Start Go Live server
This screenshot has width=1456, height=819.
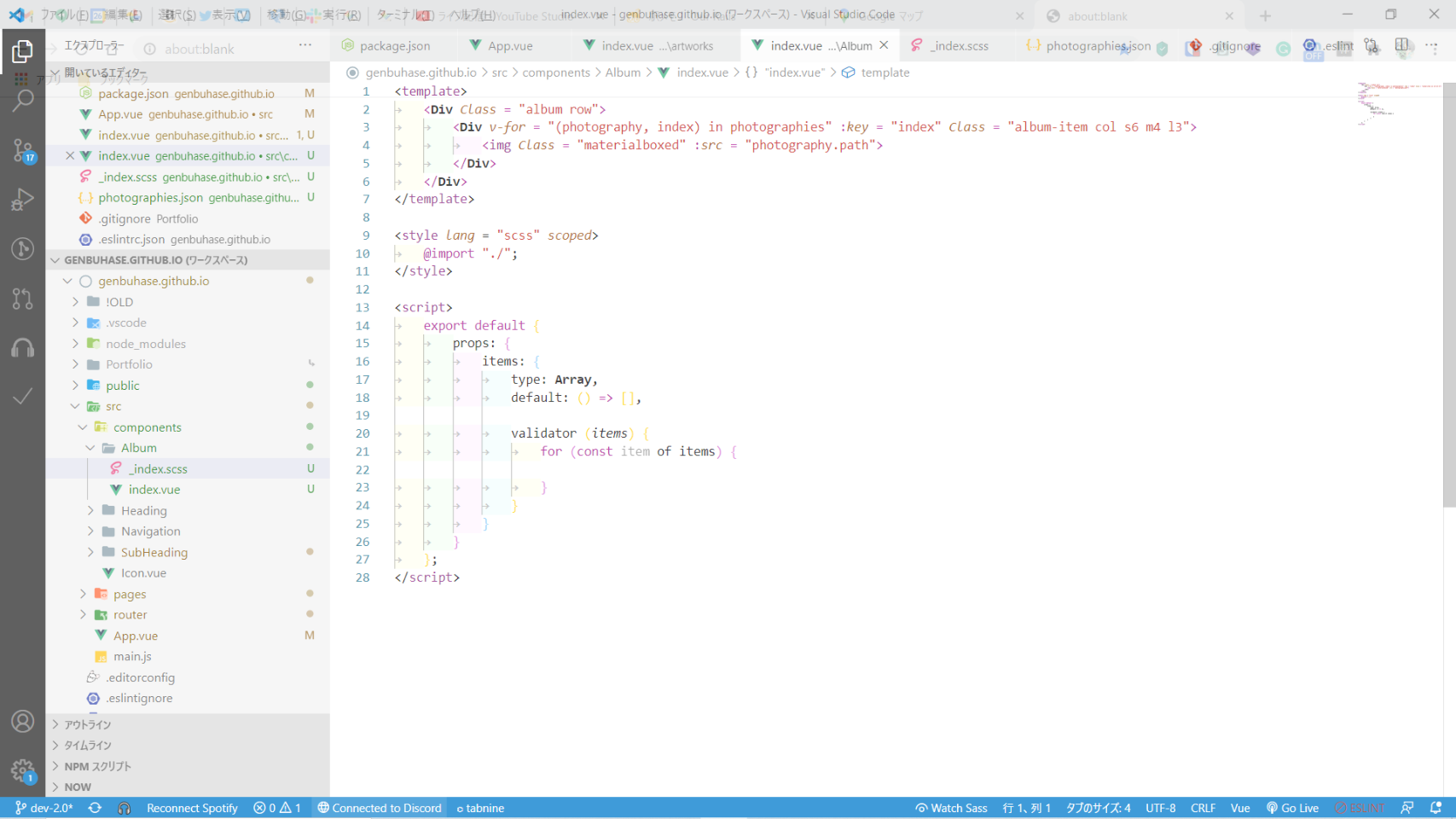click(x=1292, y=808)
